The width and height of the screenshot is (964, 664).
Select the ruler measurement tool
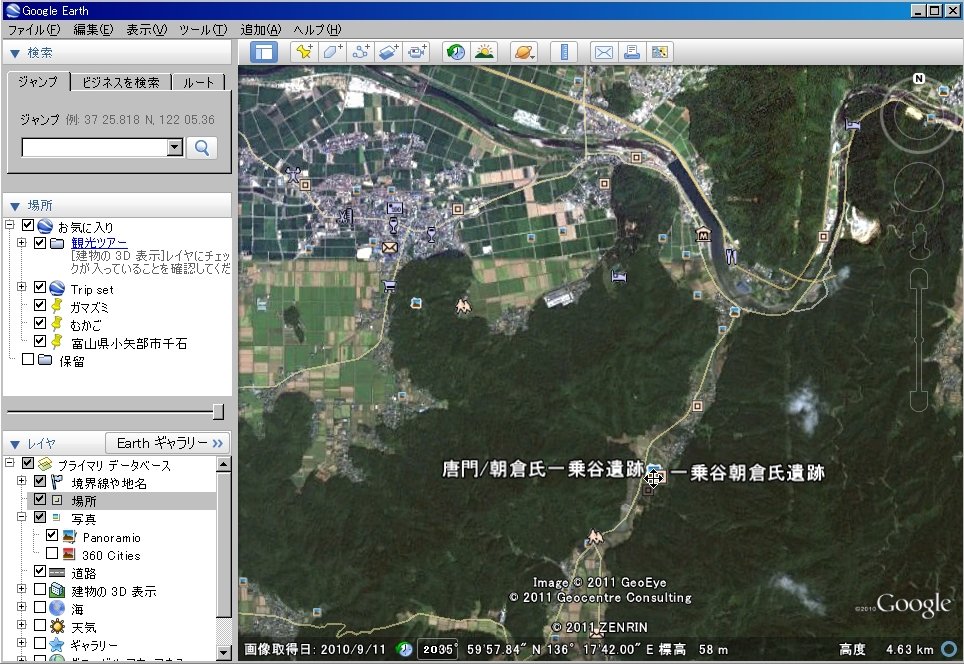(x=564, y=52)
